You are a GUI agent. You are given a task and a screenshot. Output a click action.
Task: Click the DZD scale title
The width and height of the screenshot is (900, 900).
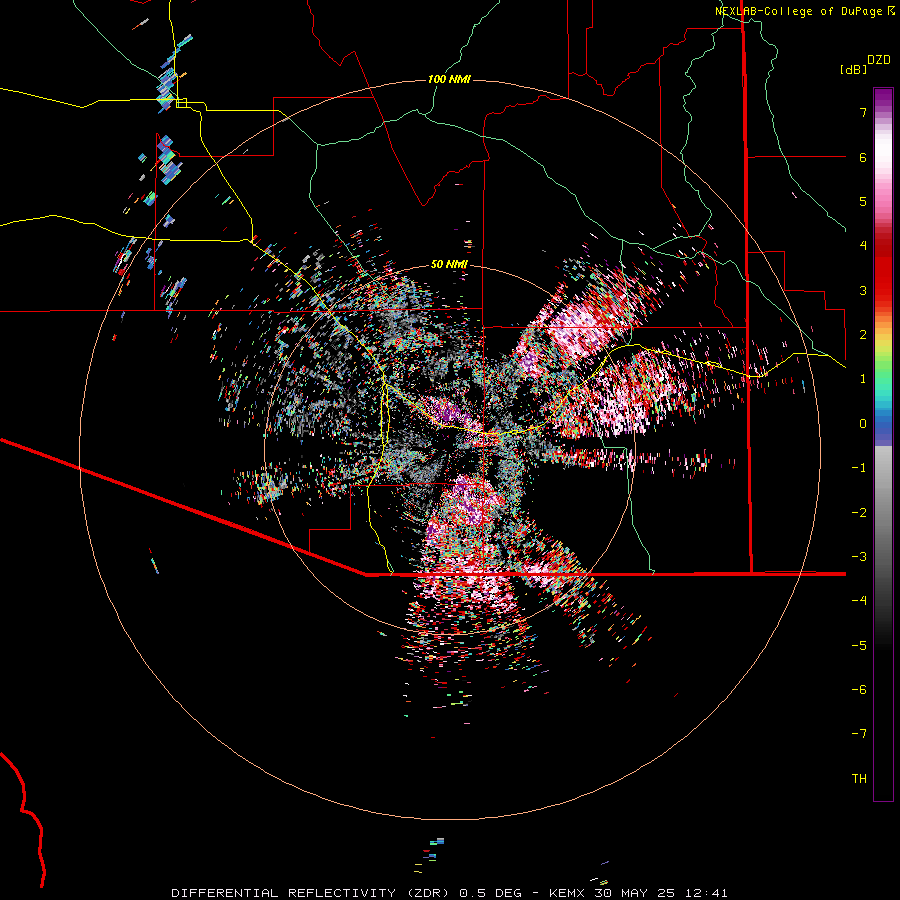click(879, 60)
